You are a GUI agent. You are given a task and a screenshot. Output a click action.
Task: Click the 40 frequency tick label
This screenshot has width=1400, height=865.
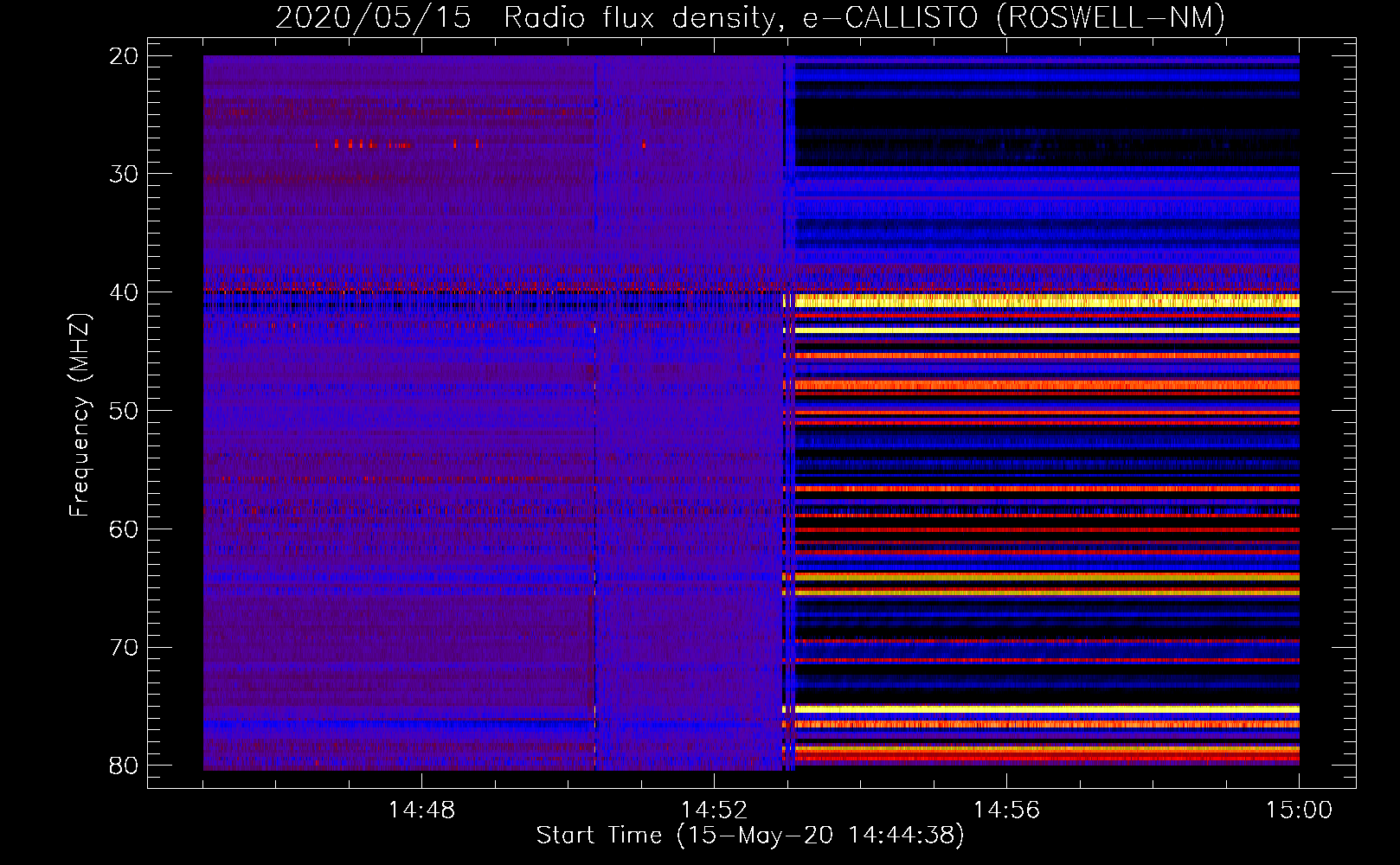[x=125, y=292]
